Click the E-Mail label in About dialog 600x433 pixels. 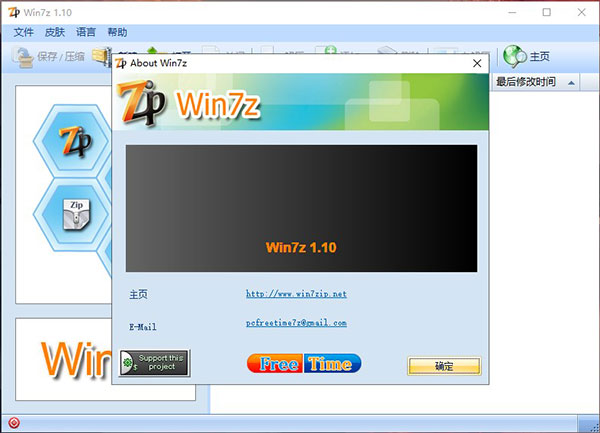pyautogui.click(x=143, y=327)
